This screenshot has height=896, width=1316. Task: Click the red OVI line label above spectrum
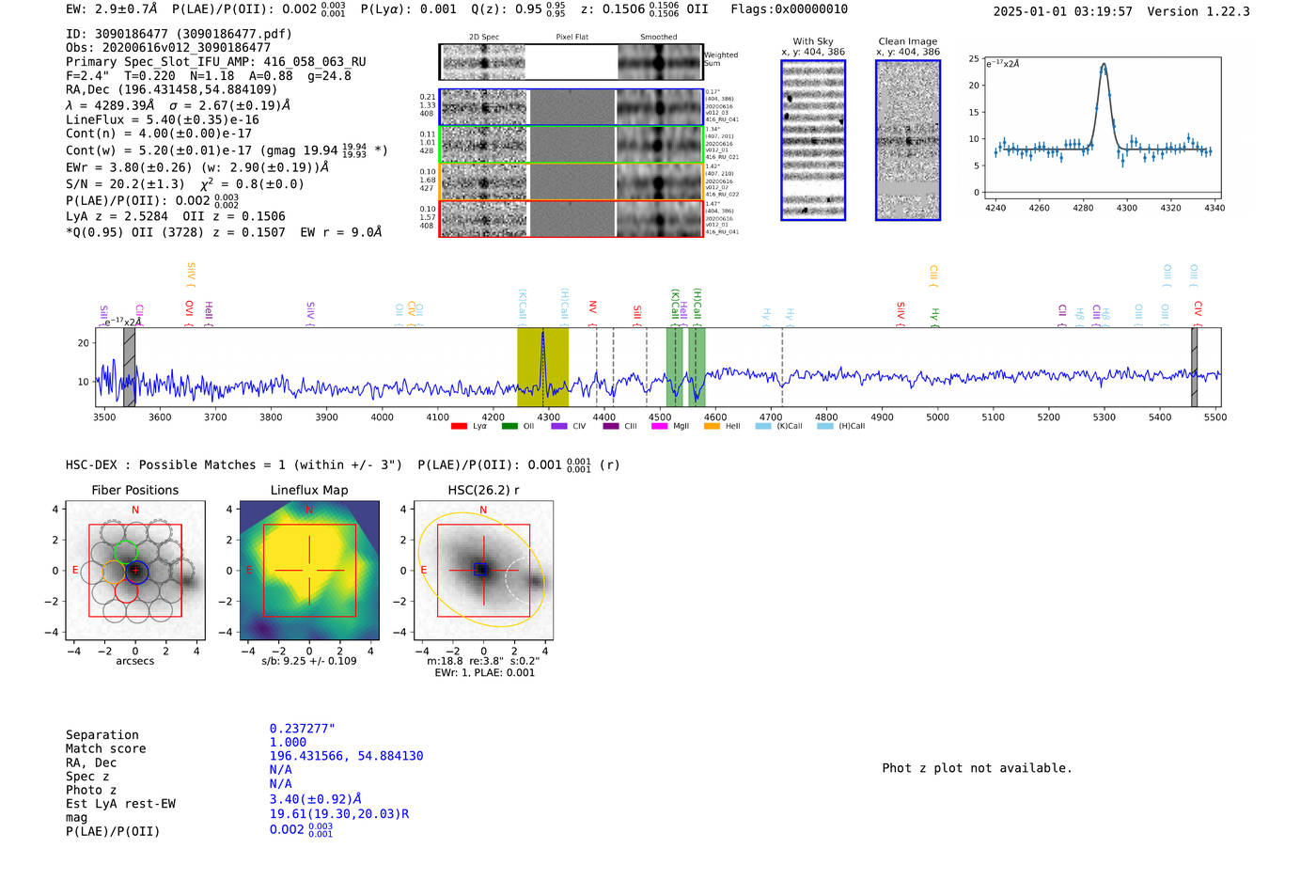click(x=189, y=310)
